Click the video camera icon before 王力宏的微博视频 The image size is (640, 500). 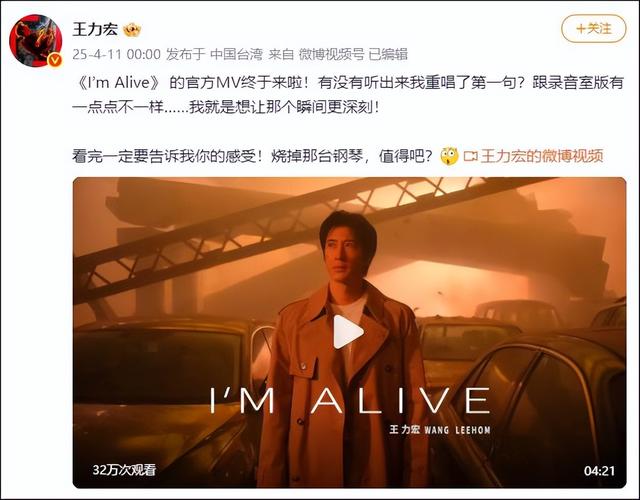coord(471,156)
